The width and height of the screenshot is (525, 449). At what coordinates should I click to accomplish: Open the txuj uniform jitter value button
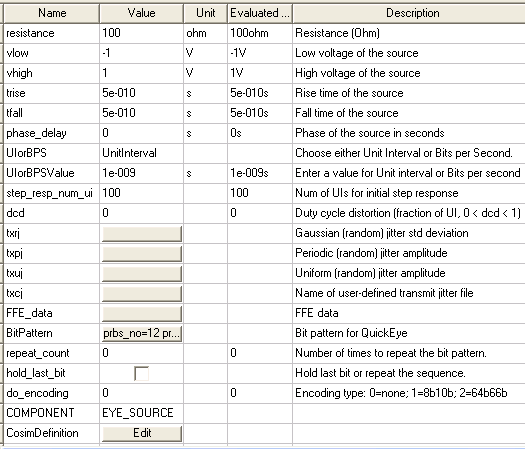click(x=142, y=274)
